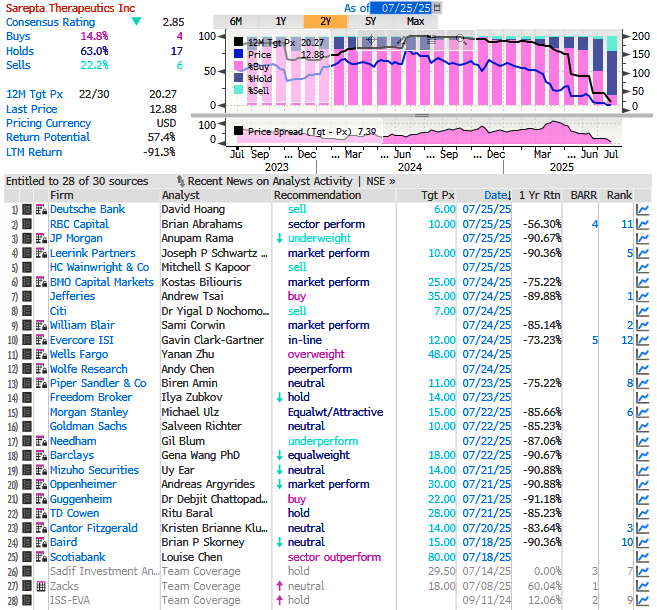Select the 5Y chart range tab
This screenshot has height=610, width=657.
coord(370,21)
